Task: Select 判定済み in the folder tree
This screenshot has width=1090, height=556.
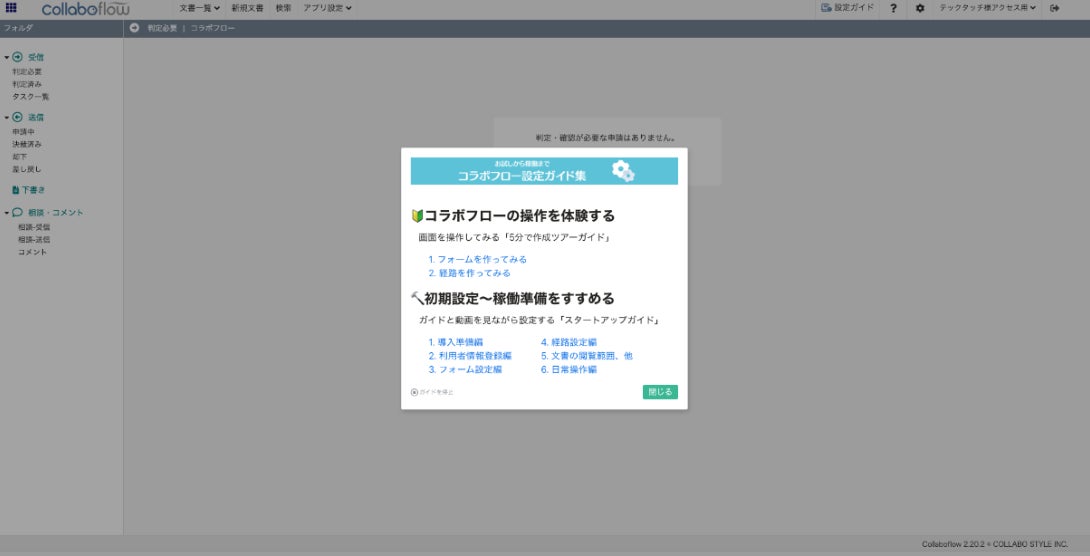Action: tap(27, 84)
